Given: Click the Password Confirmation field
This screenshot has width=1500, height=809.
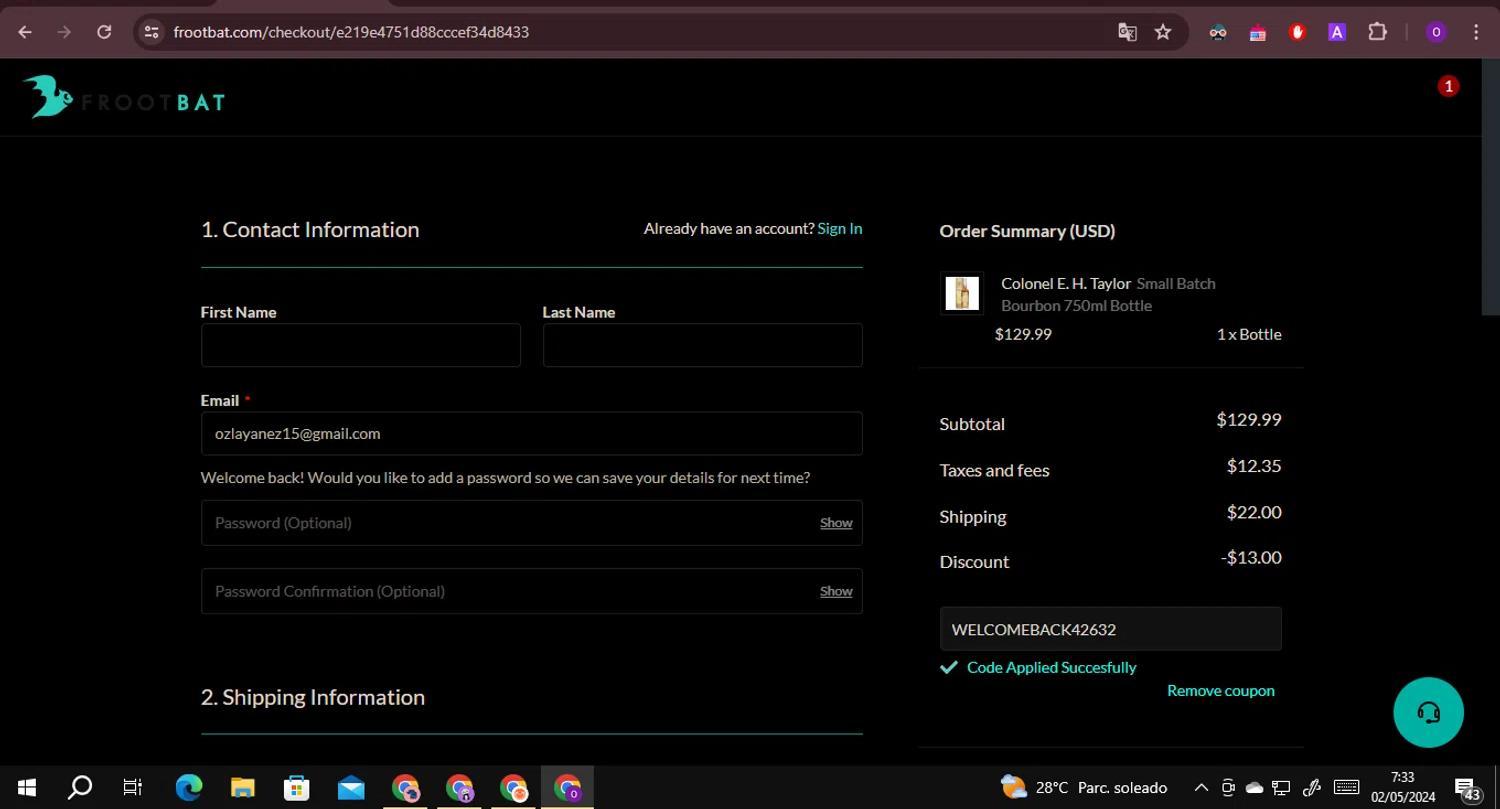Looking at the screenshot, I should coord(531,591).
